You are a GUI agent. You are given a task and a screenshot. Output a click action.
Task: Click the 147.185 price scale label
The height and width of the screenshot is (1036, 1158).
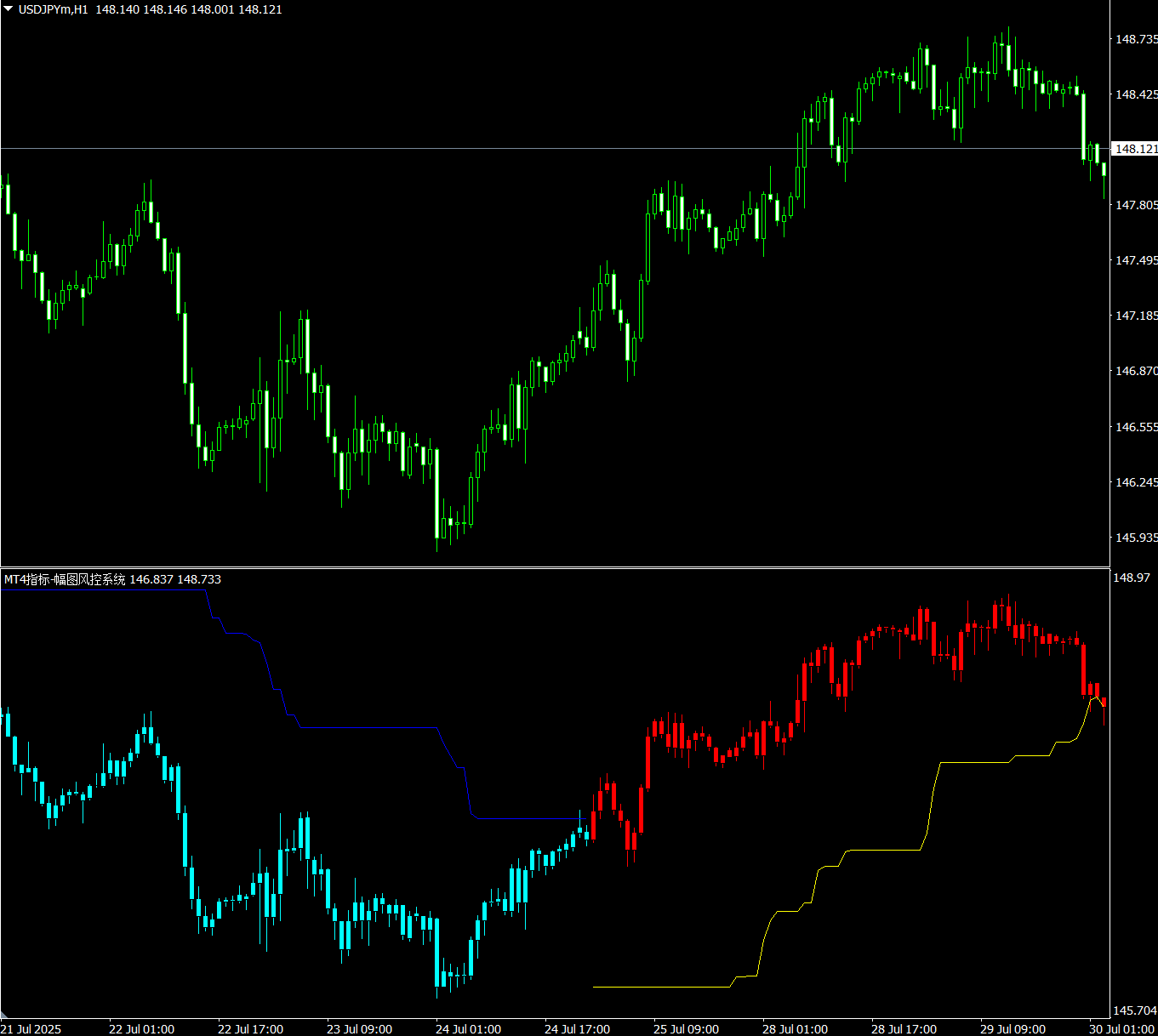point(1136,316)
